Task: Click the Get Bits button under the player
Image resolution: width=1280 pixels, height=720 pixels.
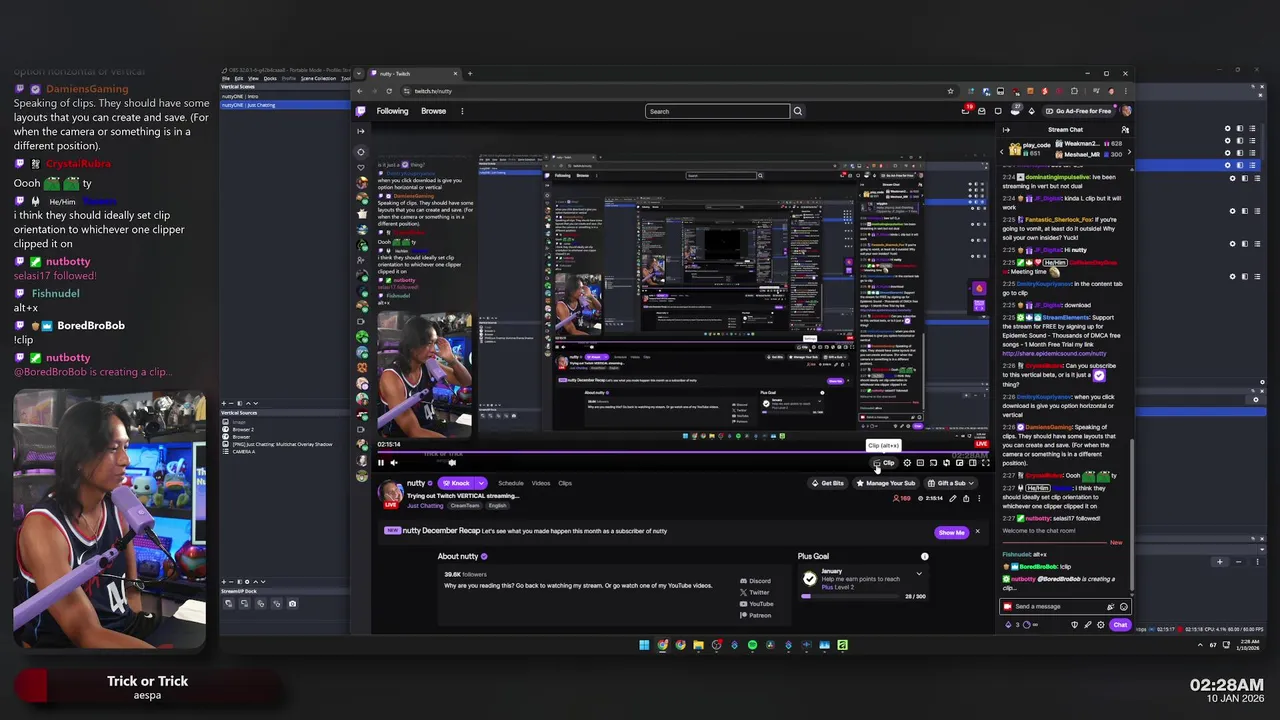Action: (x=827, y=483)
